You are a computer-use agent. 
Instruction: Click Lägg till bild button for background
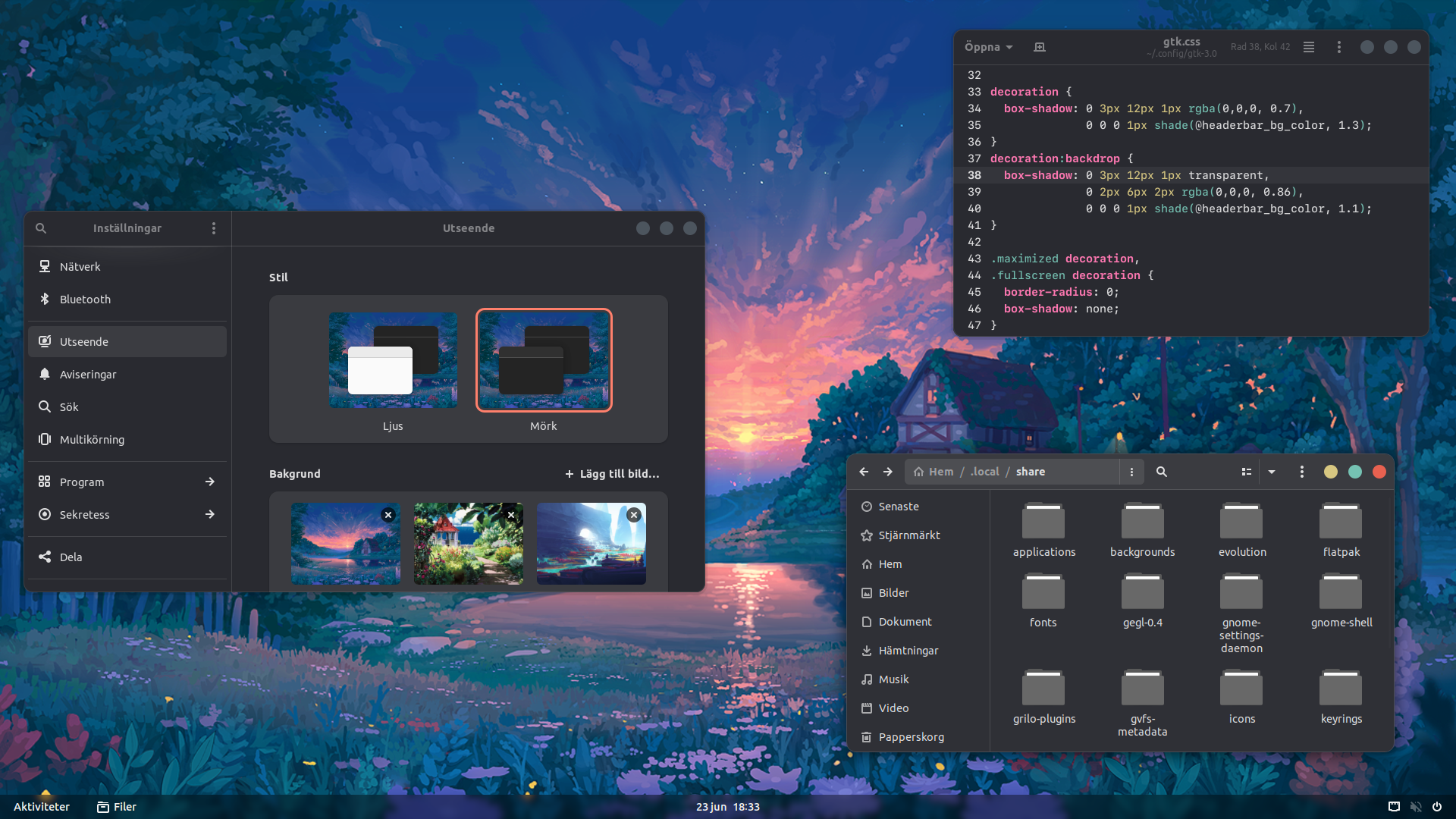[x=612, y=473]
